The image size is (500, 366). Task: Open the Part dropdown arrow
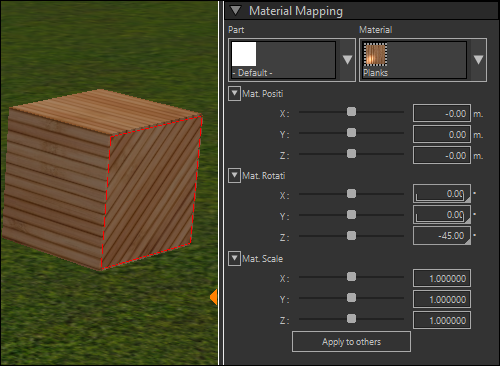[347, 60]
